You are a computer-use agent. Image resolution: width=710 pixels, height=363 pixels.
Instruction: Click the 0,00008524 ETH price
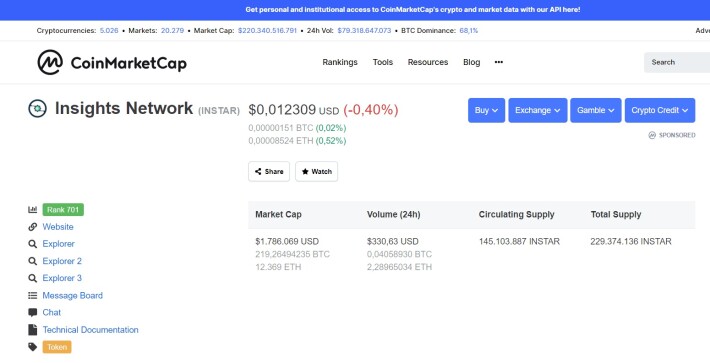[281, 141]
